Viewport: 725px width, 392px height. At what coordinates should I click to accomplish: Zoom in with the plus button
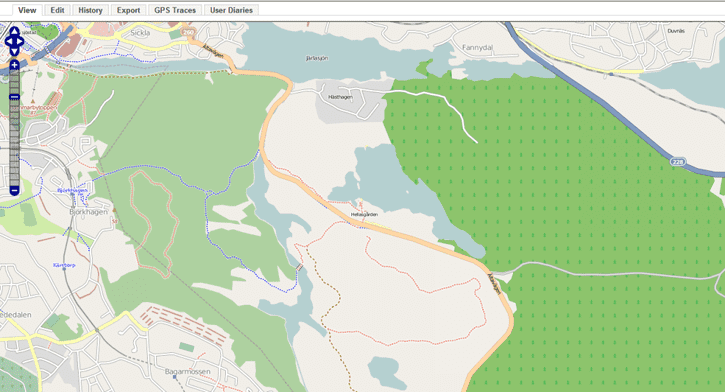[x=14, y=65]
